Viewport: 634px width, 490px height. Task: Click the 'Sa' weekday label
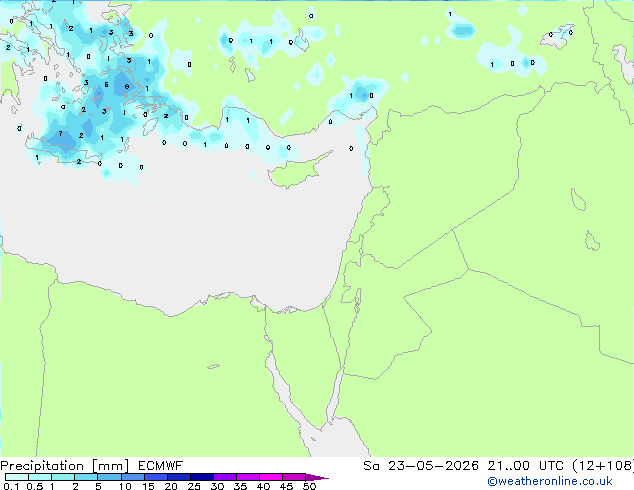(371, 466)
